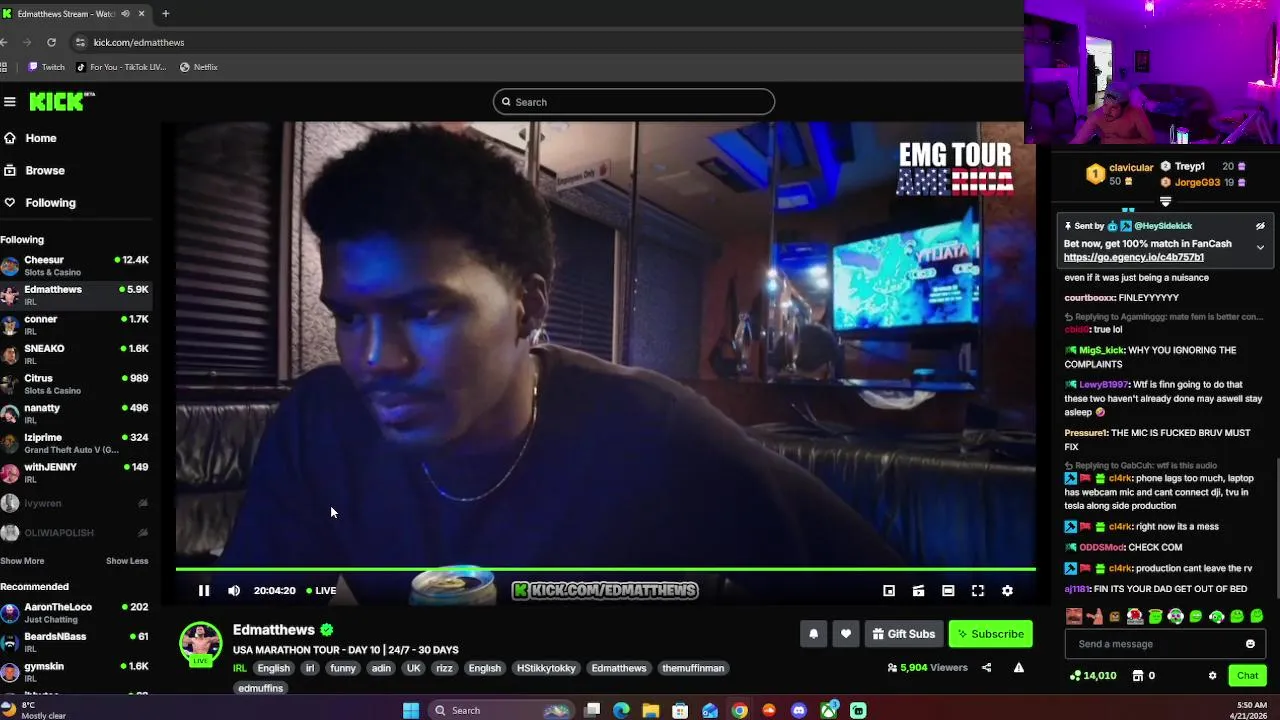Screen dimensions: 1280x720
Task: Click the Kick logo
Action: tap(61, 101)
